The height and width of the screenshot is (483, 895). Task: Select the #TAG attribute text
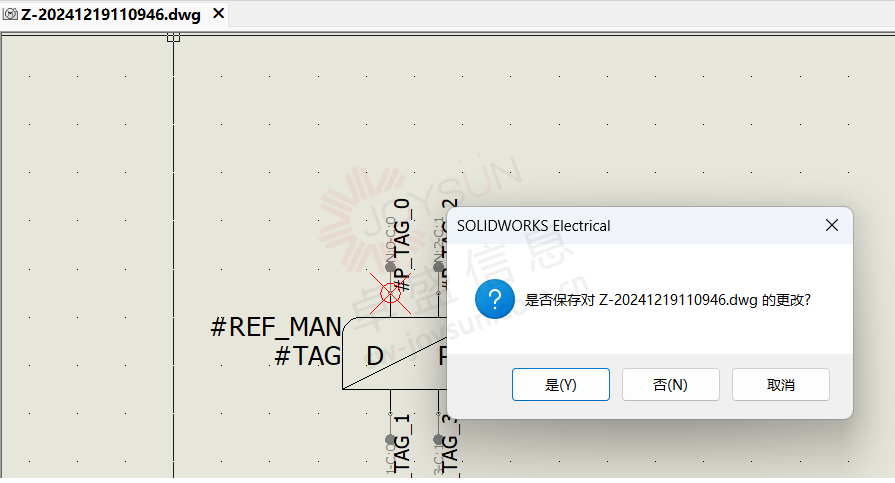tap(308, 356)
